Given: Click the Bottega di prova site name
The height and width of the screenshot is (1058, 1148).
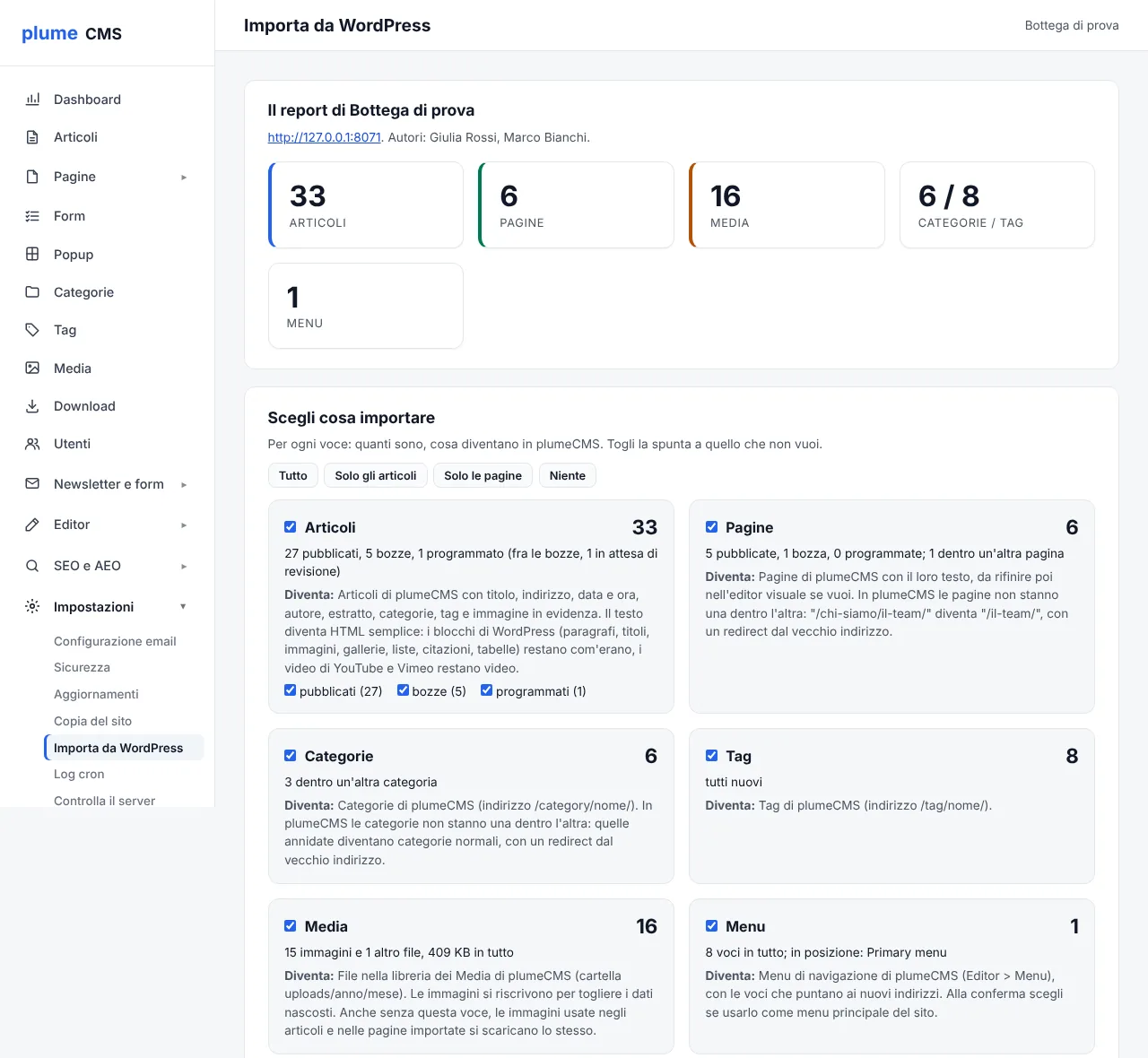Looking at the screenshot, I should (1072, 25).
